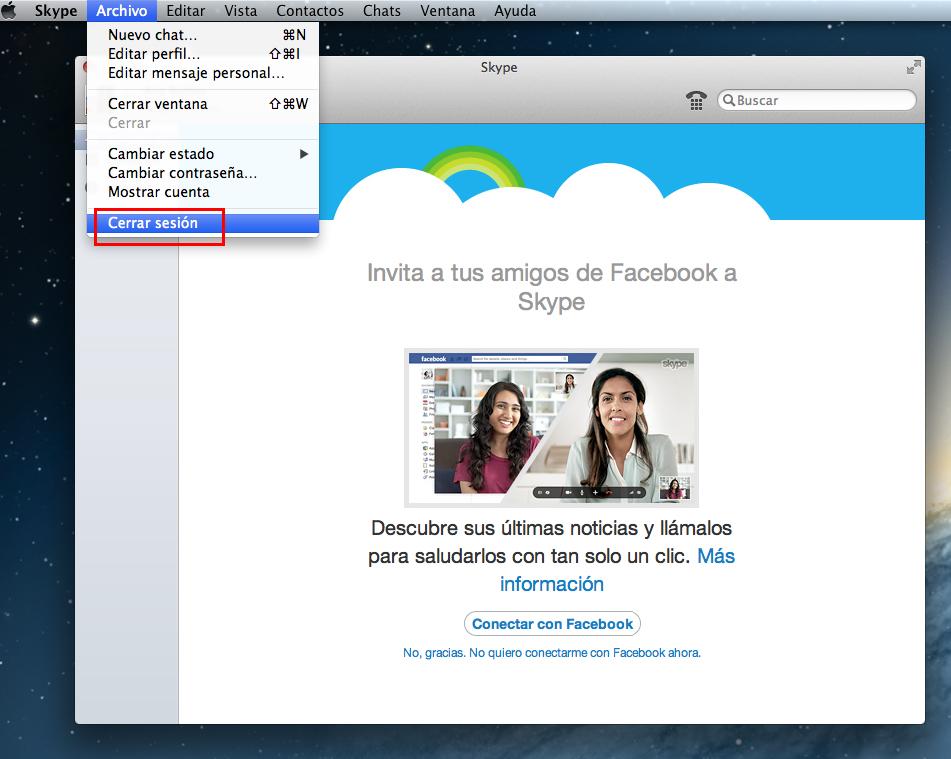Open Editar perfil... option
This screenshot has height=759, width=951.
click(x=154, y=54)
